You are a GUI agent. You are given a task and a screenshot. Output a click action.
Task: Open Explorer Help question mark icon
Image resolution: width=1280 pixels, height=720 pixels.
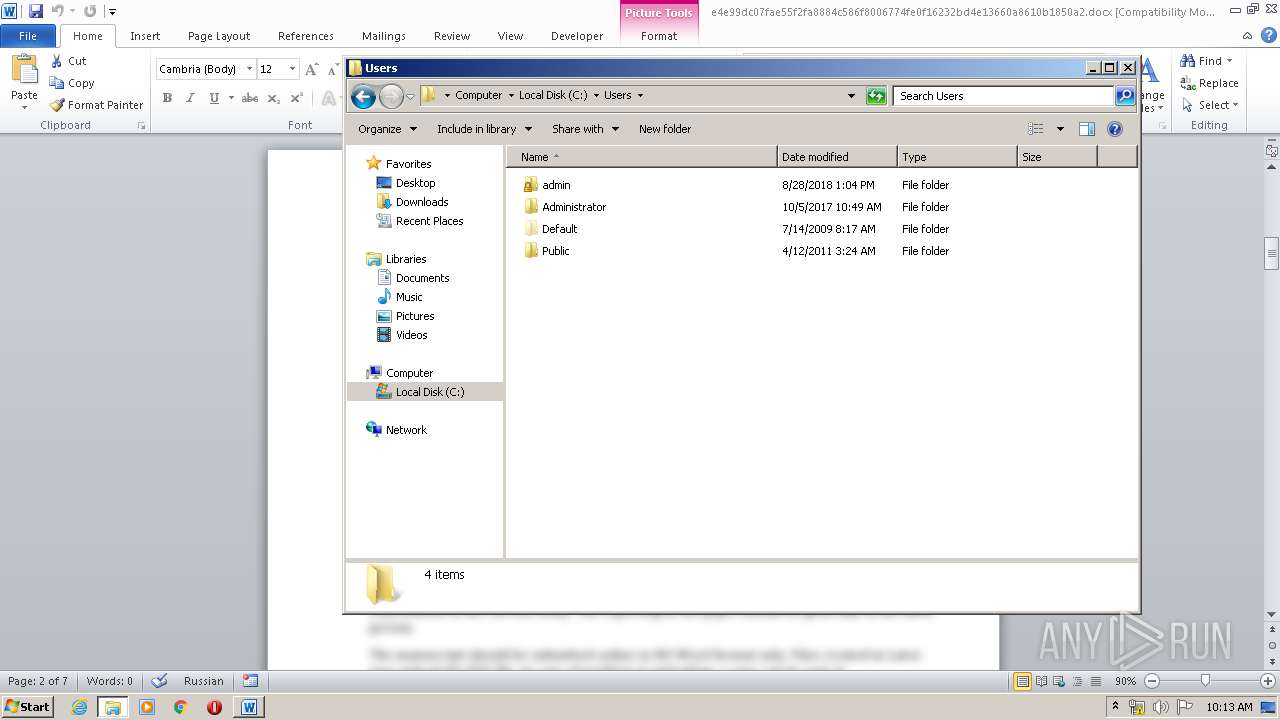point(1115,129)
